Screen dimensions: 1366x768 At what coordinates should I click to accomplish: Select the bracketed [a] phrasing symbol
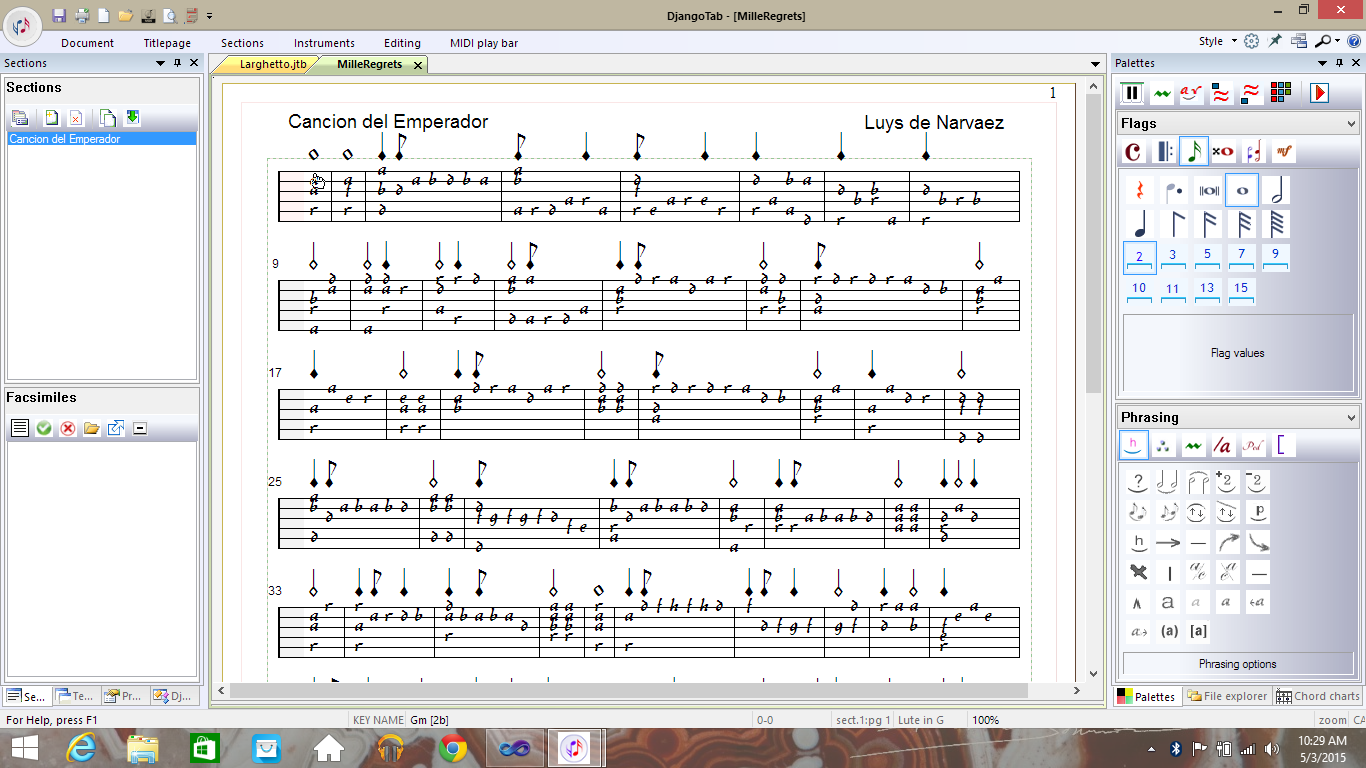[1199, 631]
